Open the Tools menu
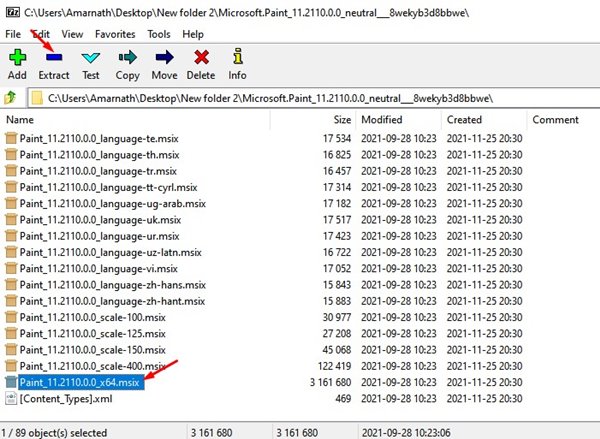 coord(159,34)
